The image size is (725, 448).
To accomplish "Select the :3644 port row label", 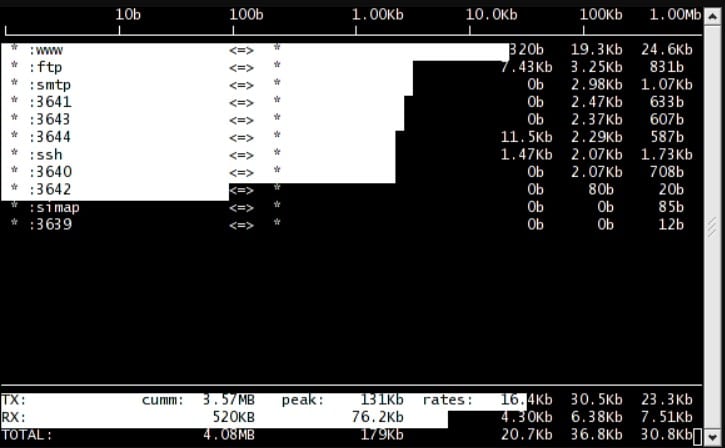I will [50, 137].
